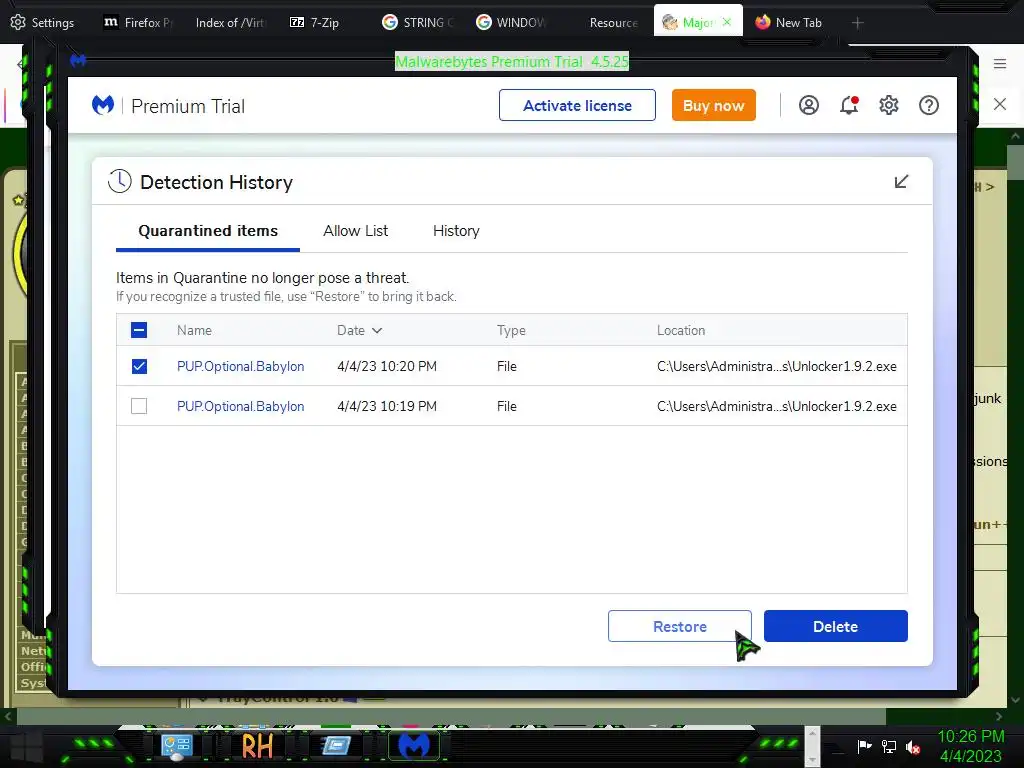This screenshot has width=1024, height=768.
Task: Click the Activate license button
Action: (577, 105)
